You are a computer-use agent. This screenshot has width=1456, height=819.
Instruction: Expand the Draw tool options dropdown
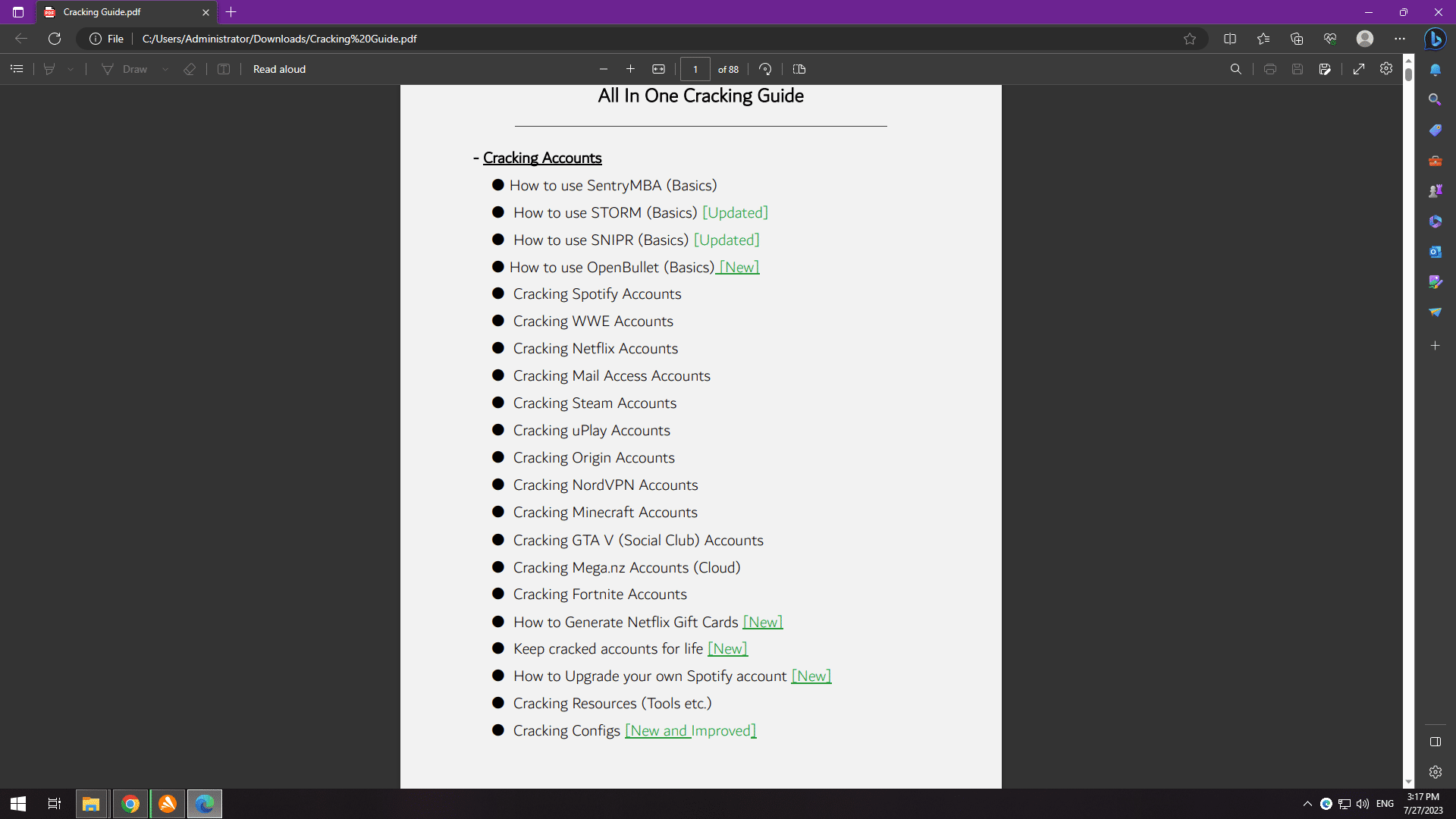pyautogui.click(x=165, y=69)
